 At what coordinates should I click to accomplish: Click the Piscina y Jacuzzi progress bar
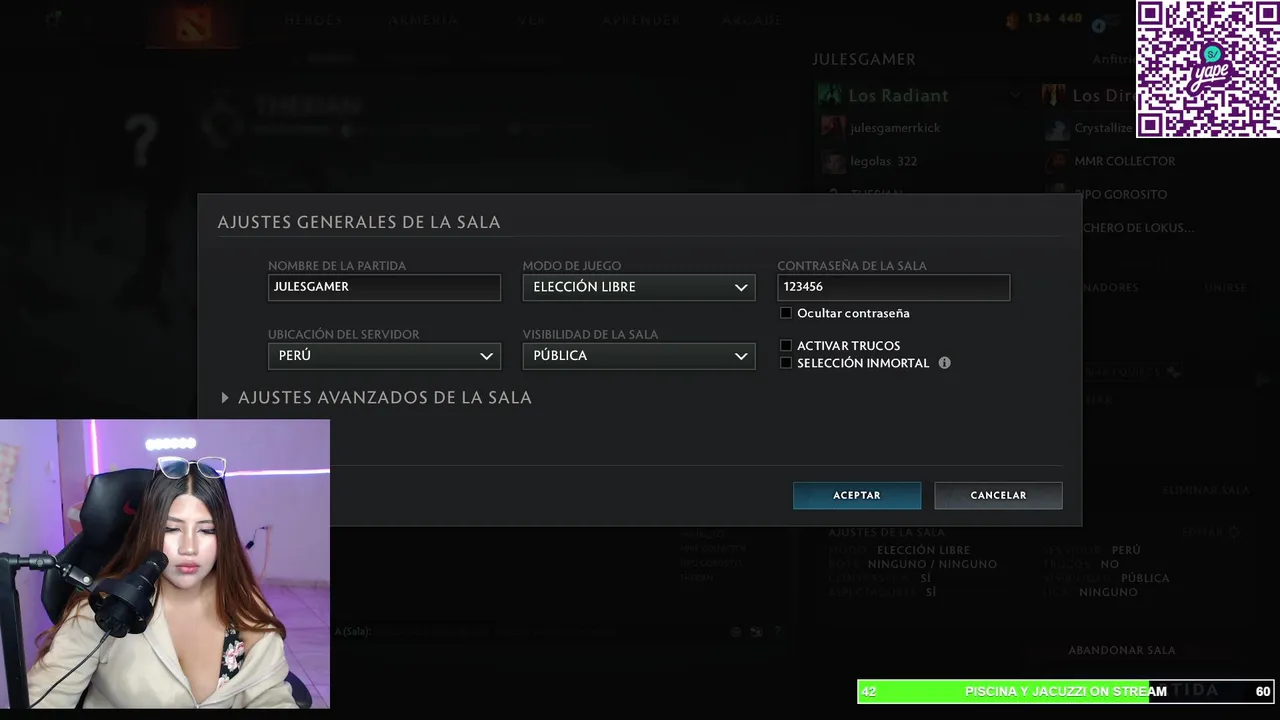click(x=1066, y=691)
